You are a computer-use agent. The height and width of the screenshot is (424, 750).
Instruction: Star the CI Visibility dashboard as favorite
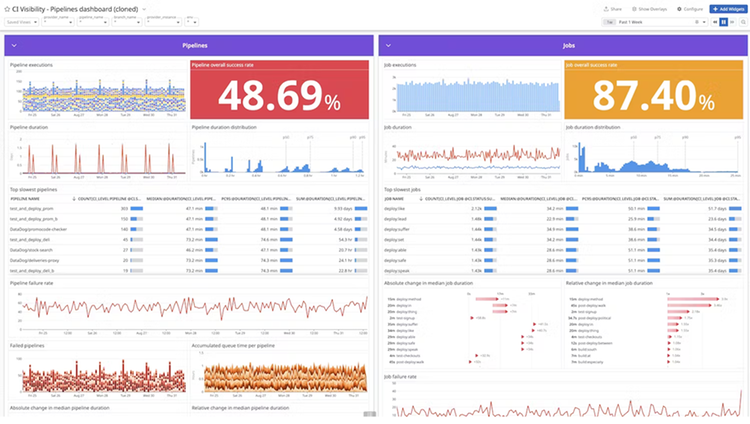pos(7,9)
